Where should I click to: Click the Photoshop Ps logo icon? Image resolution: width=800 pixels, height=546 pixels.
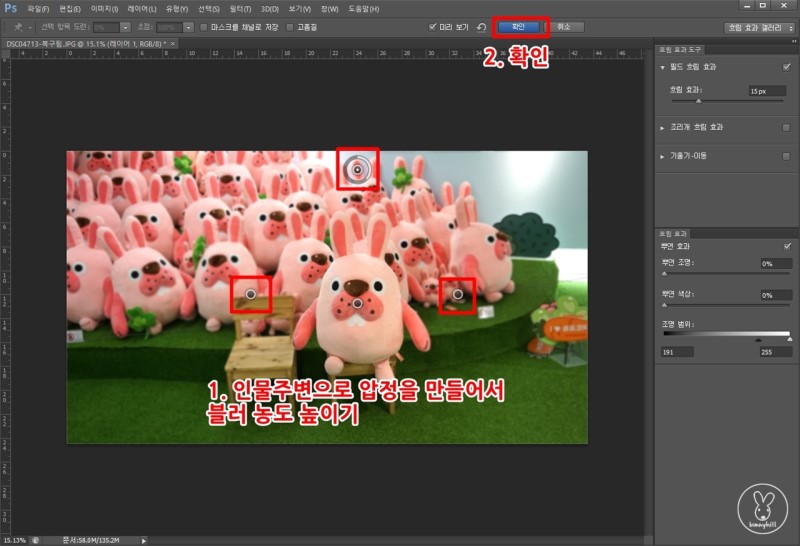(10, 8)
